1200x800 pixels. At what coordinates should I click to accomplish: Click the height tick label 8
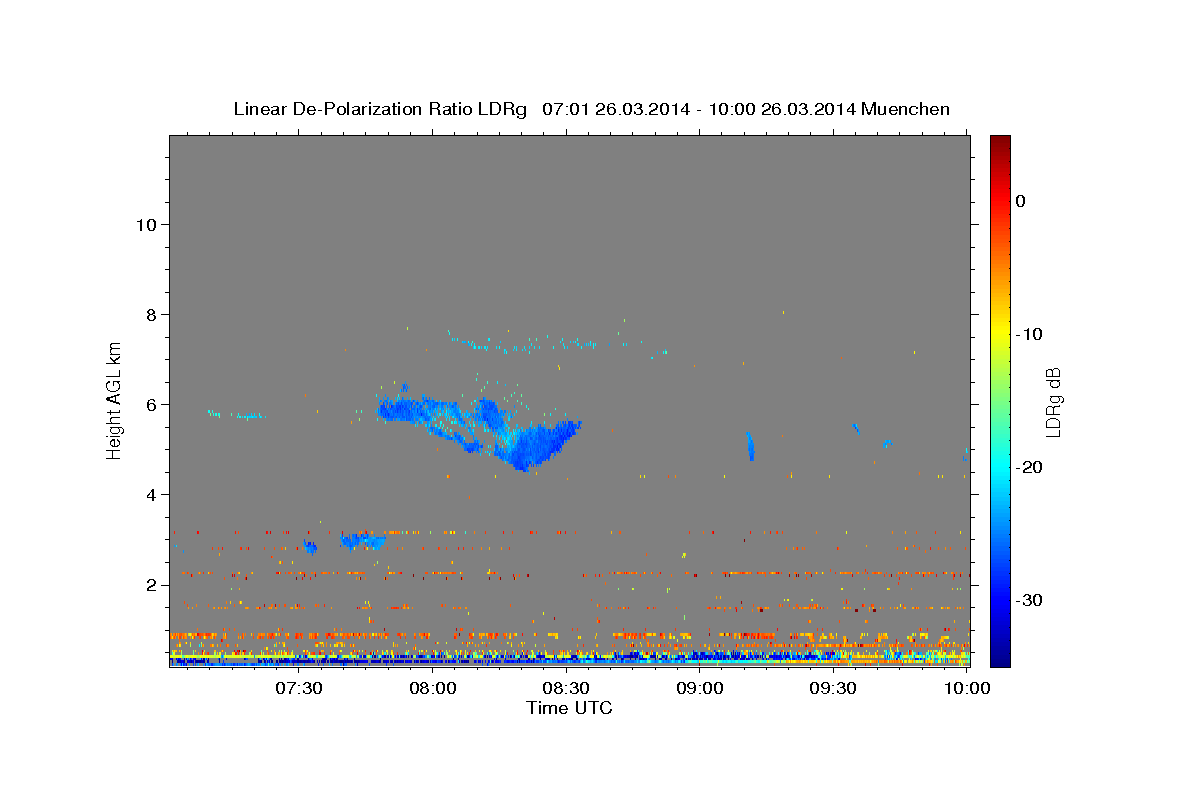(x=149, y=314)
